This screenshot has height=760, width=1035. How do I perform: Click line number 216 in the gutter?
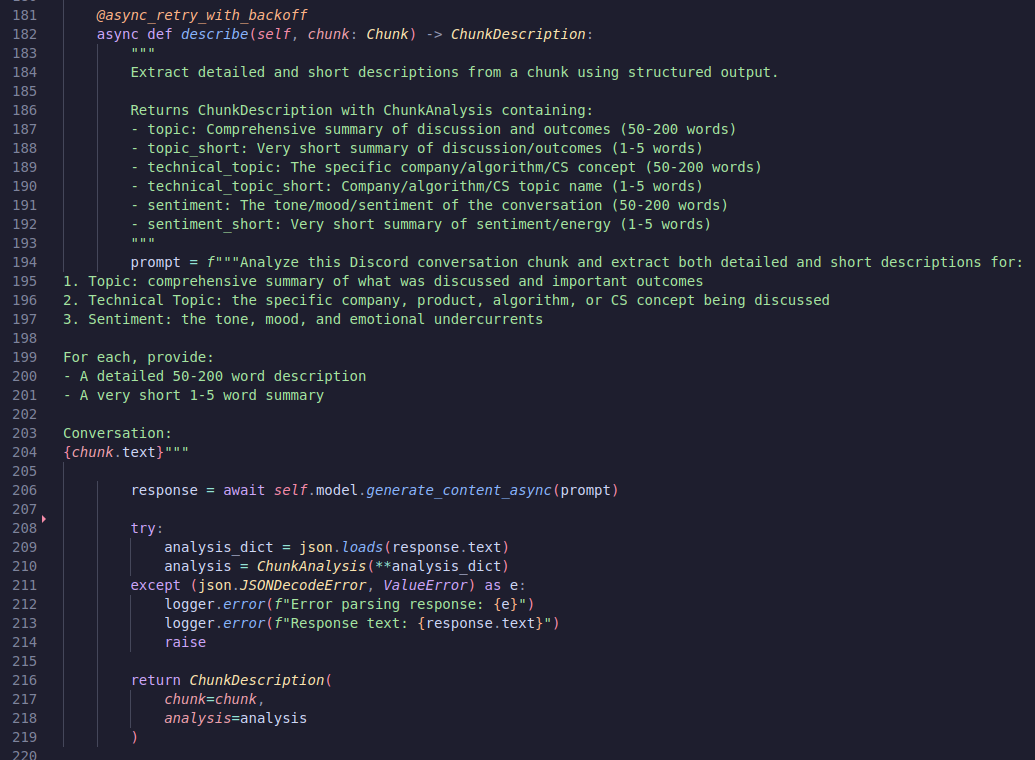[23, 680]
